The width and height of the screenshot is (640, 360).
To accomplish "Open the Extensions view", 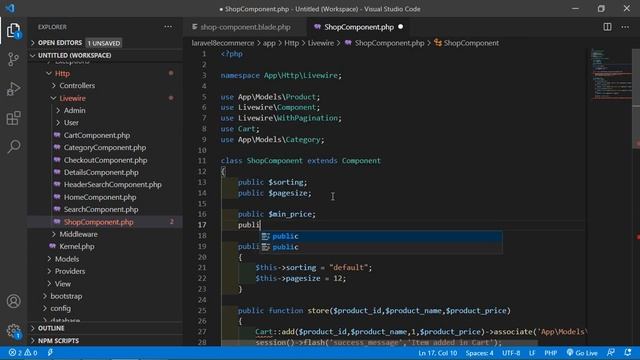I will pos(13,118).
